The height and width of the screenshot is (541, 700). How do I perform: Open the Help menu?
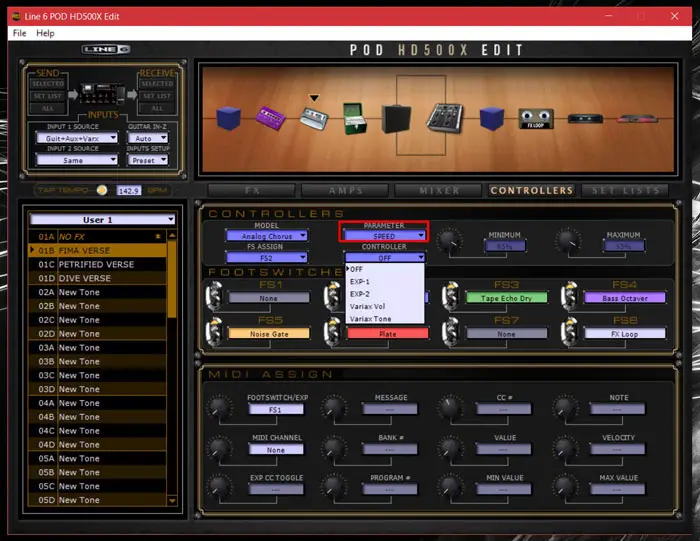45,33
